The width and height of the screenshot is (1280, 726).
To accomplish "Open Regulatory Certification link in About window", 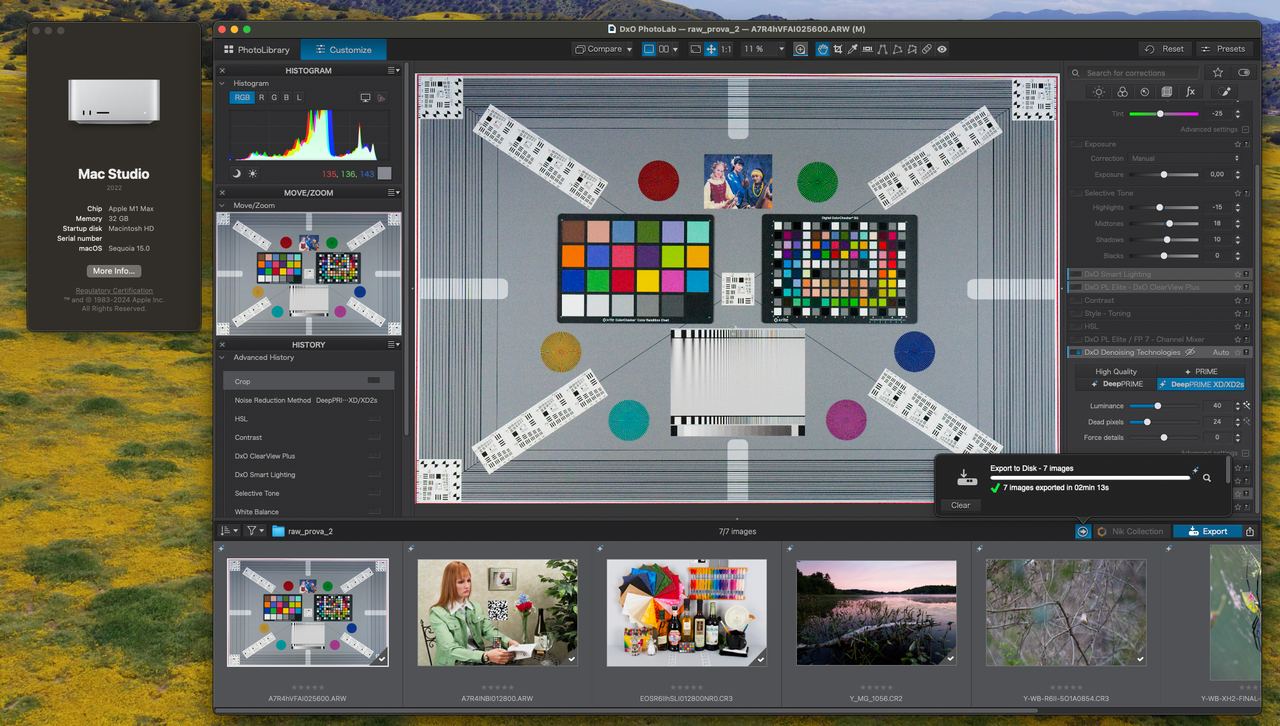I will (x=114, y=291).
